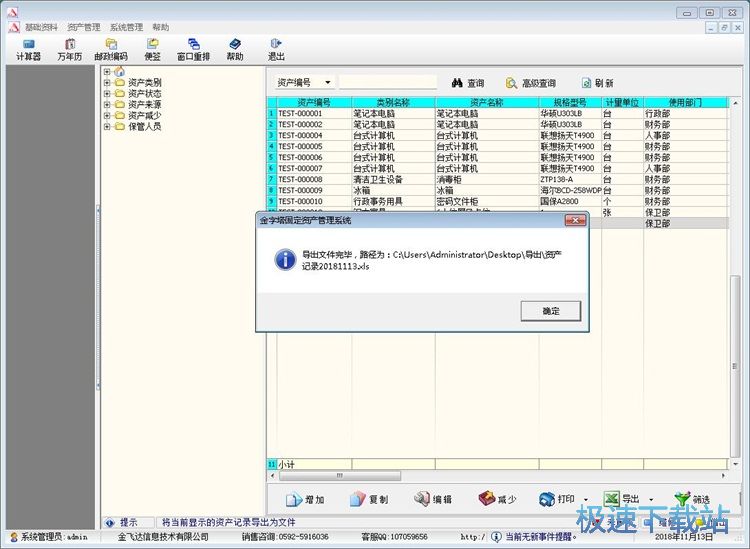
Task: Open the 基础资料 menu
Action: (x=41, y=27)
